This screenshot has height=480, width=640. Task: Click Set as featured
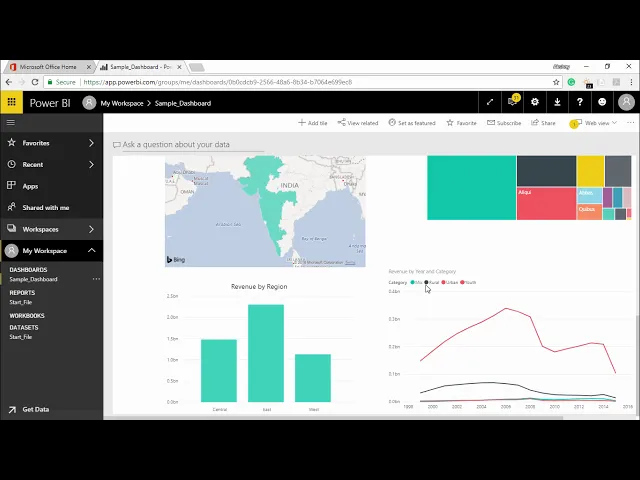pos(412,123)
